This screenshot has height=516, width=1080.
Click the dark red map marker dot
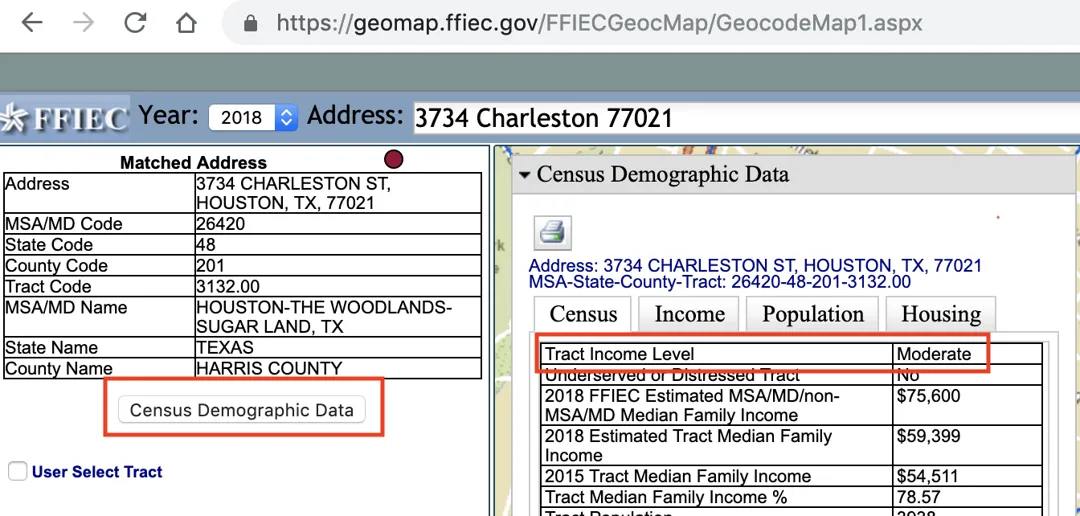click(393, 160)
